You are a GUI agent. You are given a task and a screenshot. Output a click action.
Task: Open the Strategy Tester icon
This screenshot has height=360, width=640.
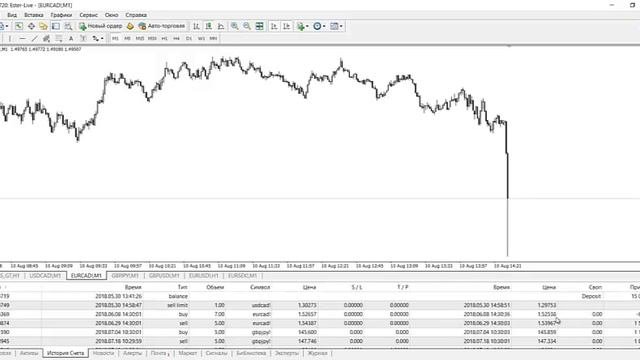[x=68, y=26]
